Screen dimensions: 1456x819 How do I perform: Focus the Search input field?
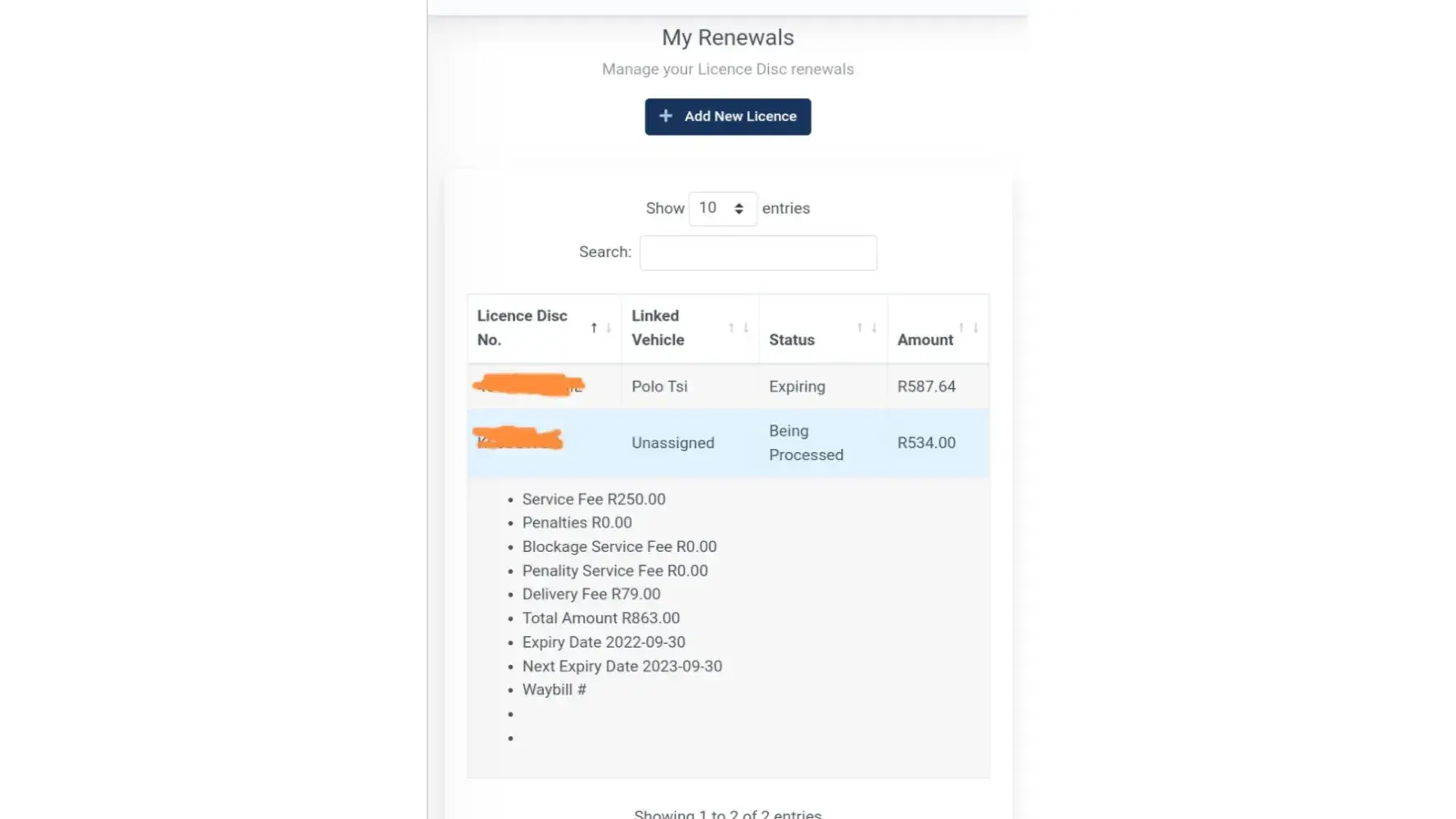coord(757,253)
